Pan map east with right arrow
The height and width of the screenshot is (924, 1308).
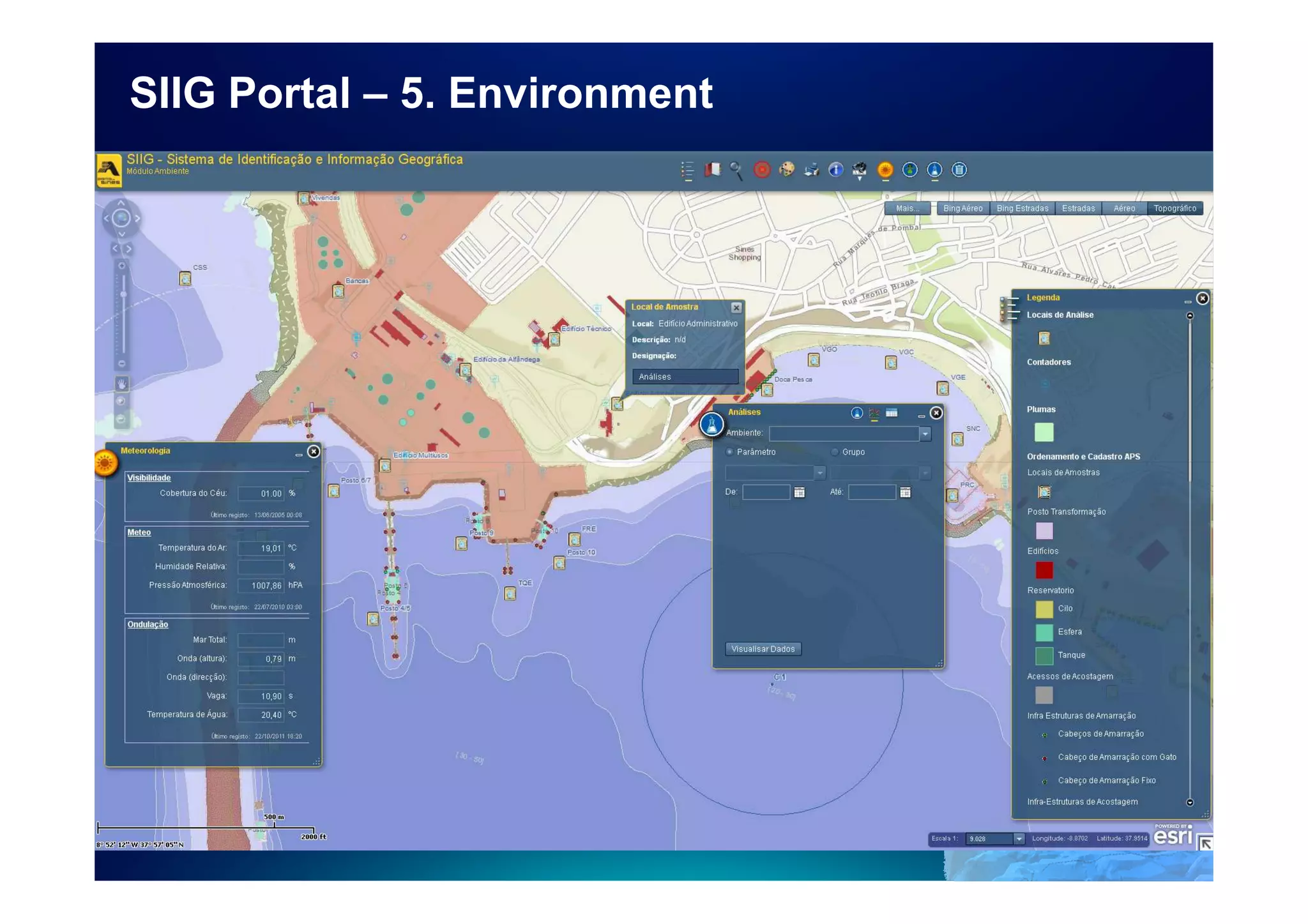click(137, 218)
